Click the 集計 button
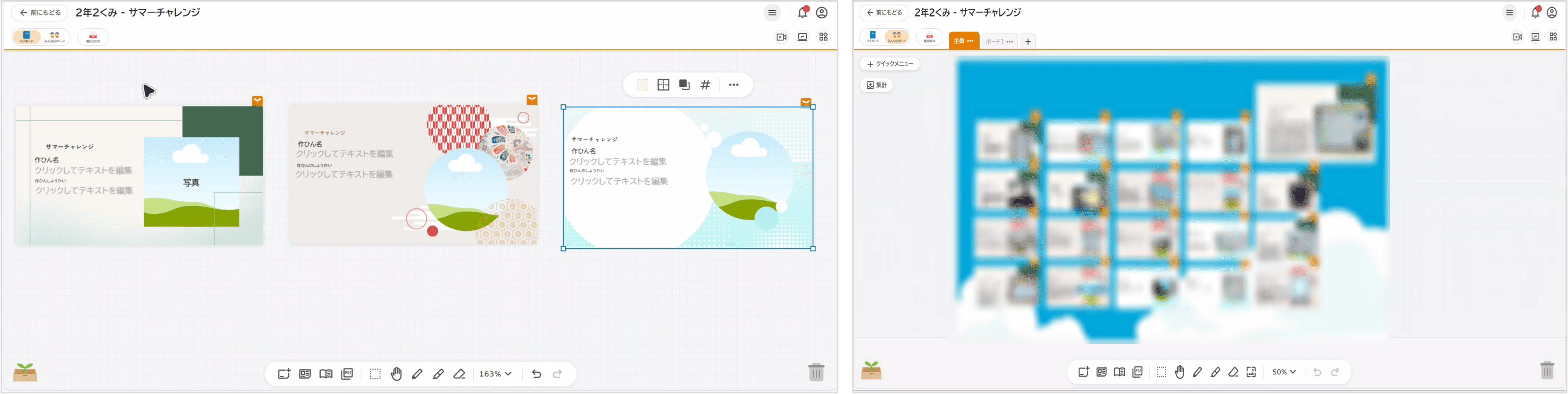 coord(876,86)
